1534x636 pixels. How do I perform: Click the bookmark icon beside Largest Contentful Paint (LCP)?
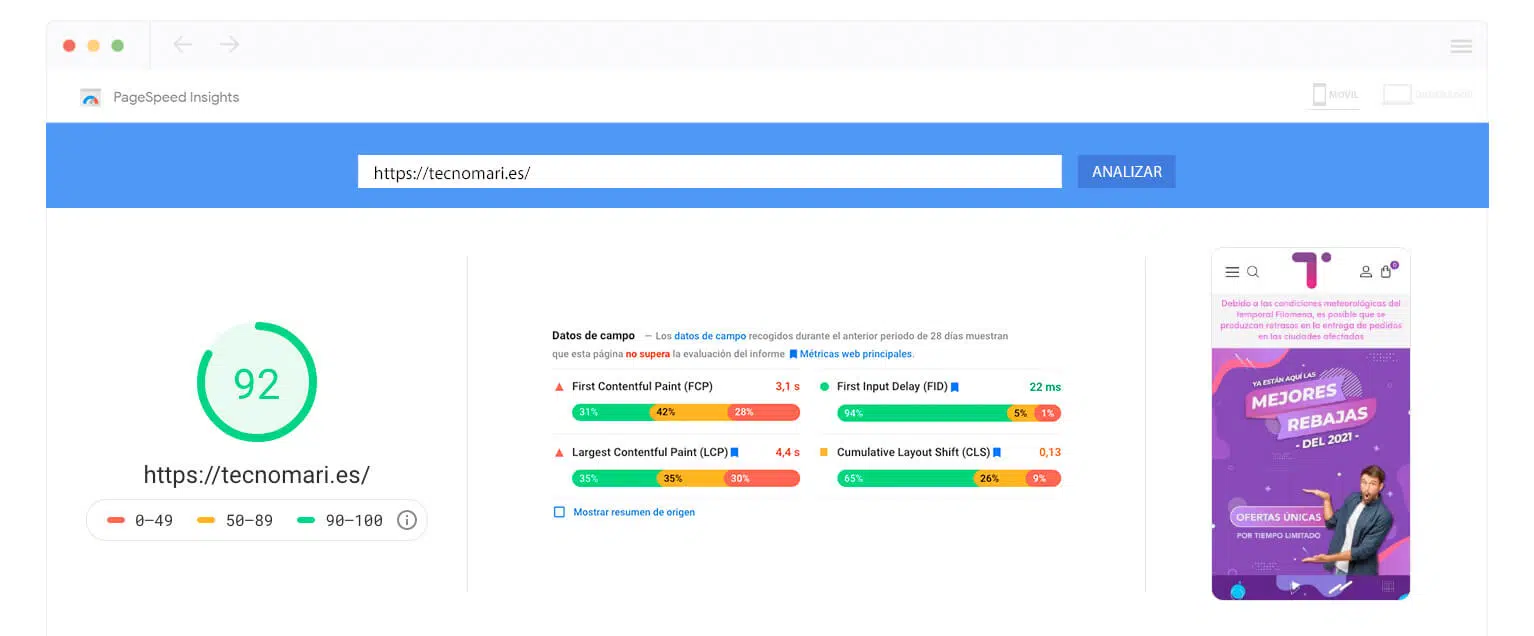(734, 453)
